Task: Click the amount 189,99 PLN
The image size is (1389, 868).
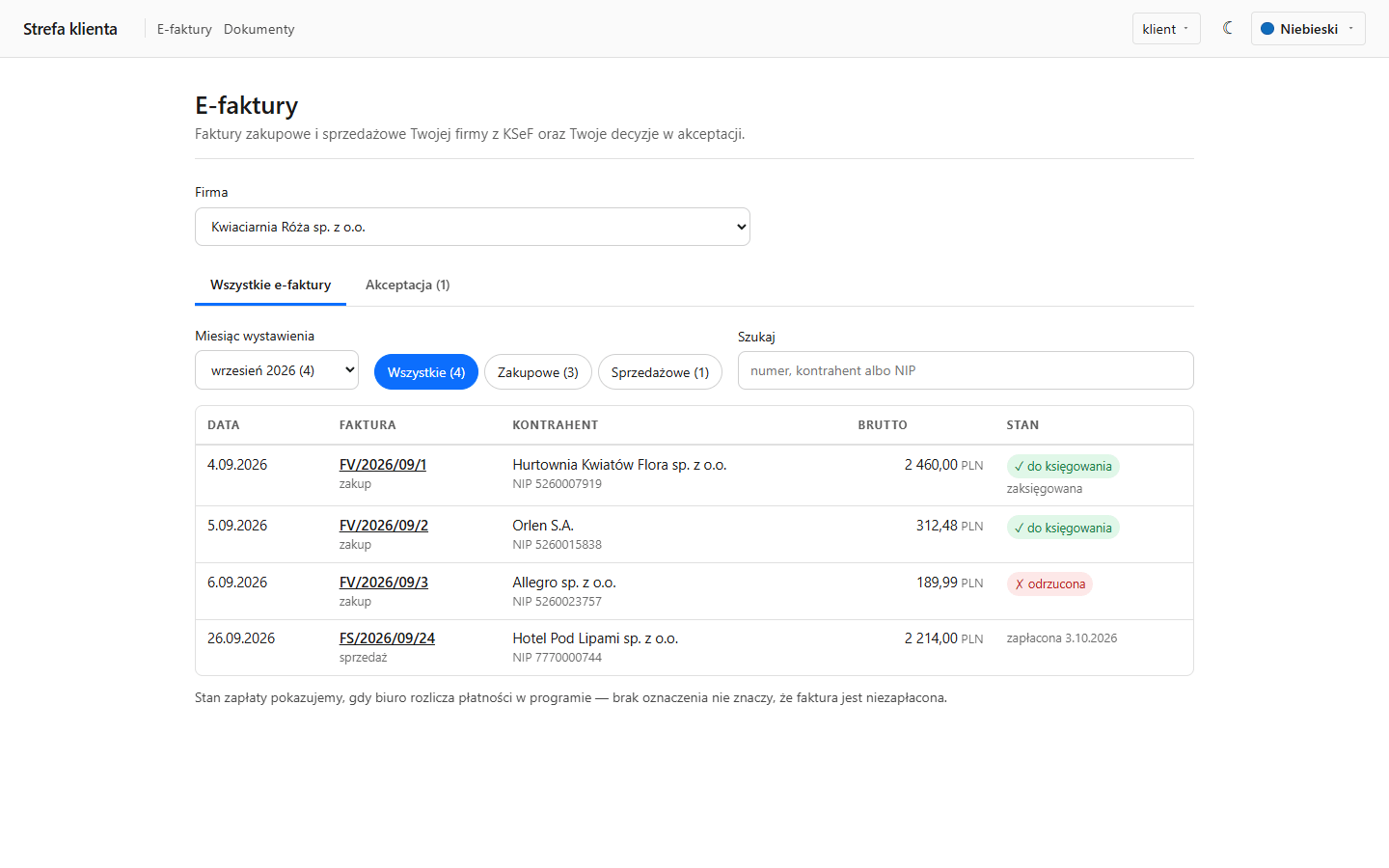Action: 949,583
